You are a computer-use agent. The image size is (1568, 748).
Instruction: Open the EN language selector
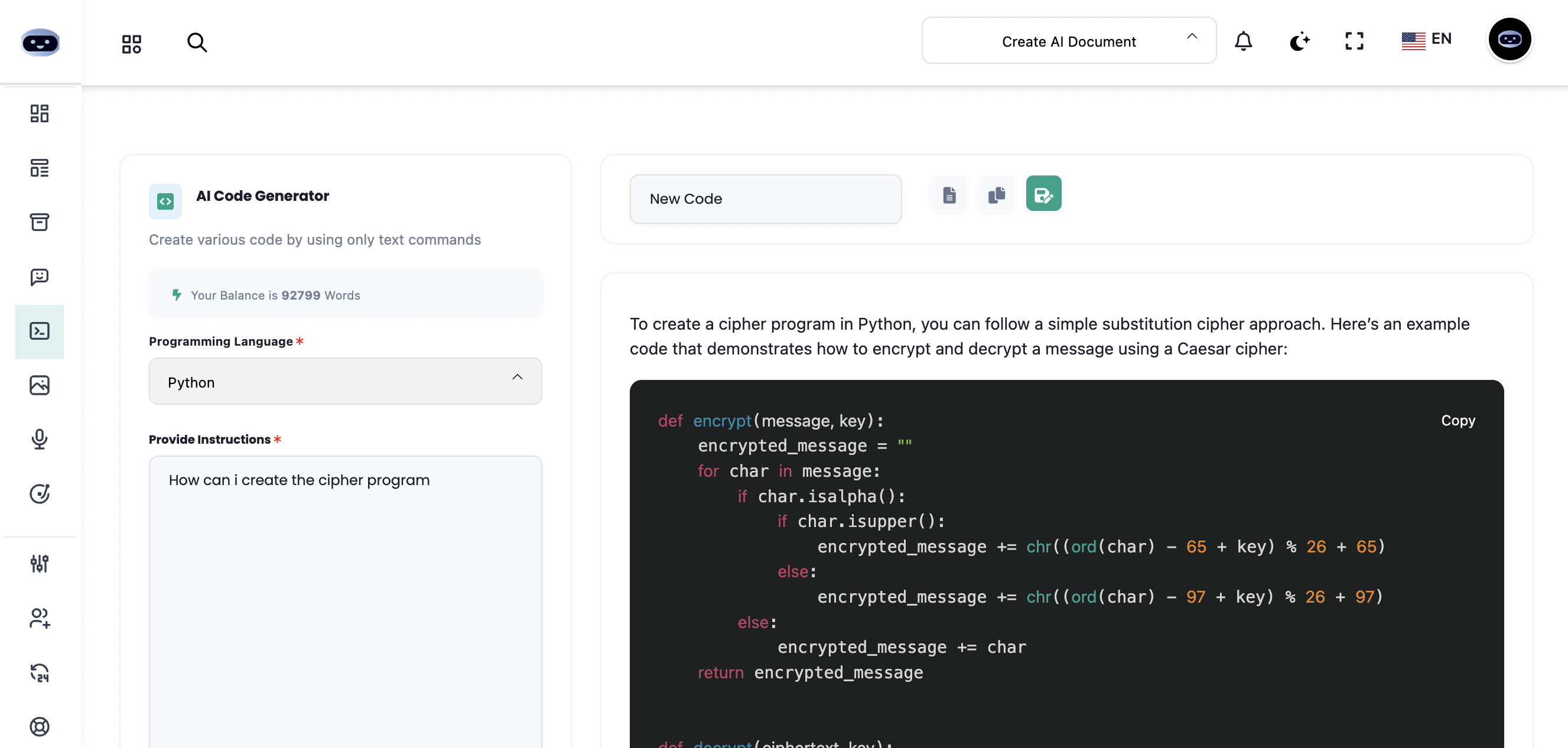pyautogui.click(x=1427, y=39)
